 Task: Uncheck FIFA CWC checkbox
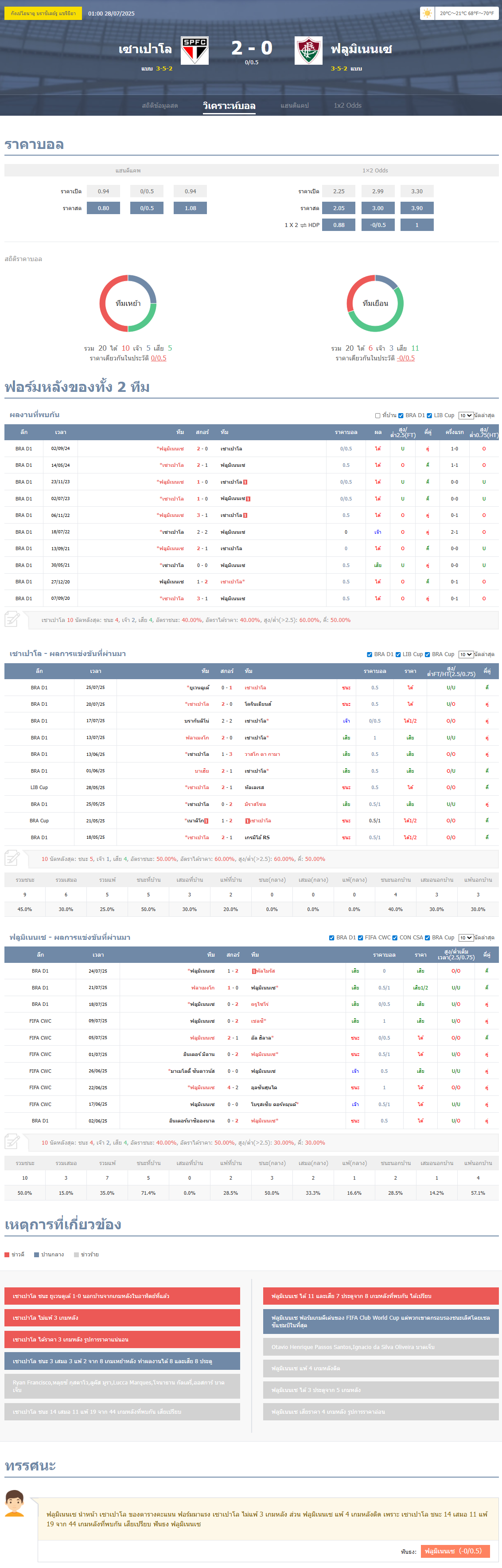(360, 938)
